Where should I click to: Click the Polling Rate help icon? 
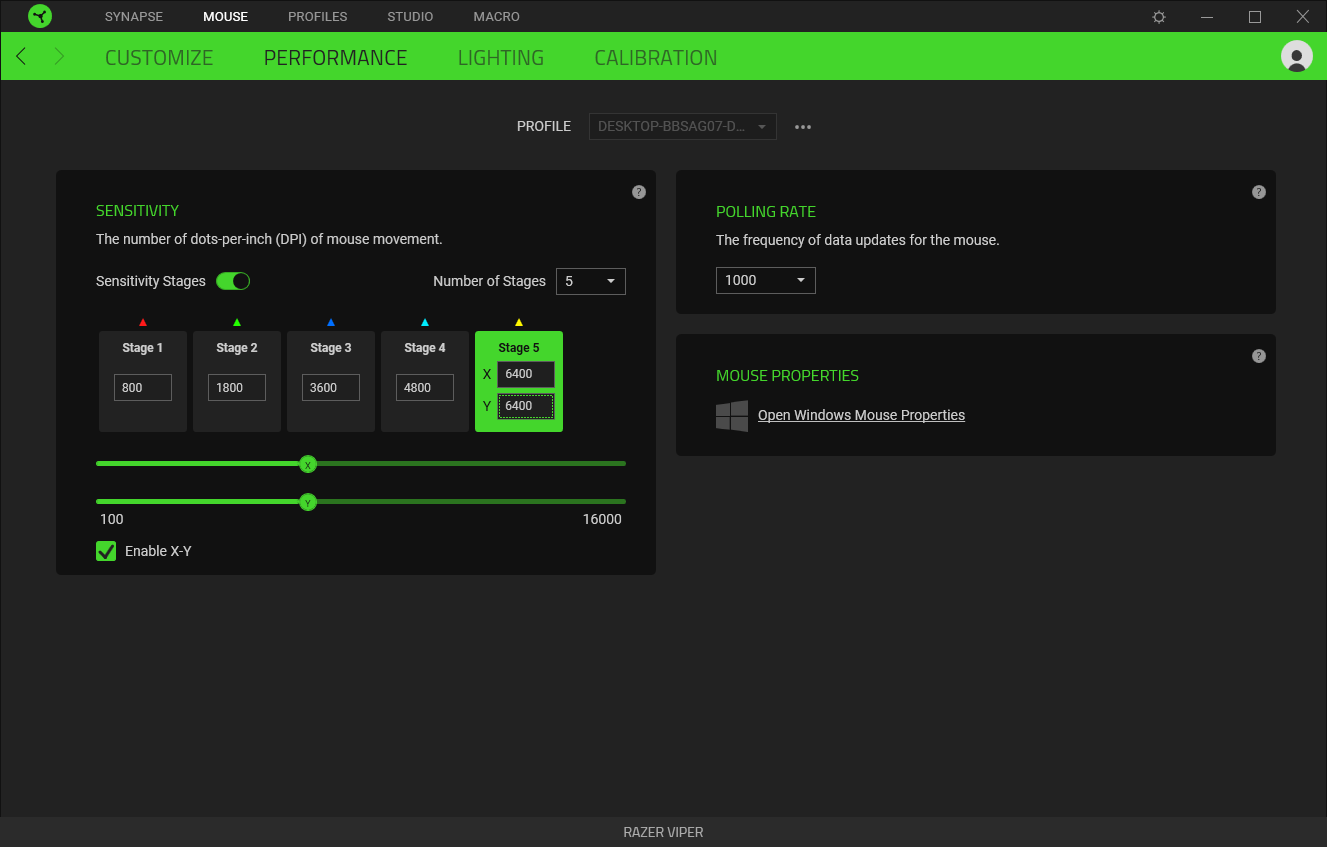[x=1259, y=192]
